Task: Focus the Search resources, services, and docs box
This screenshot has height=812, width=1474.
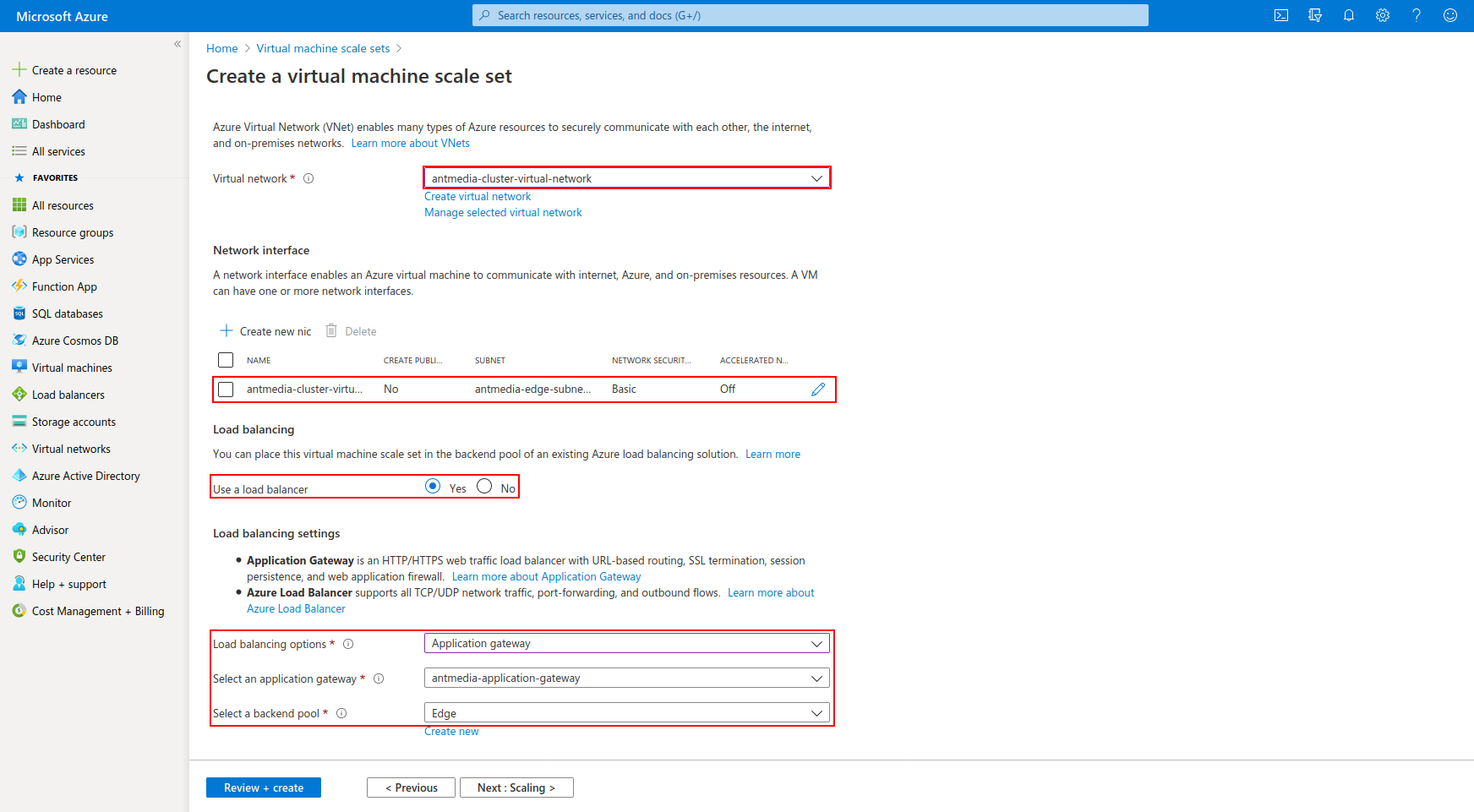Action: tap(811, 15)
